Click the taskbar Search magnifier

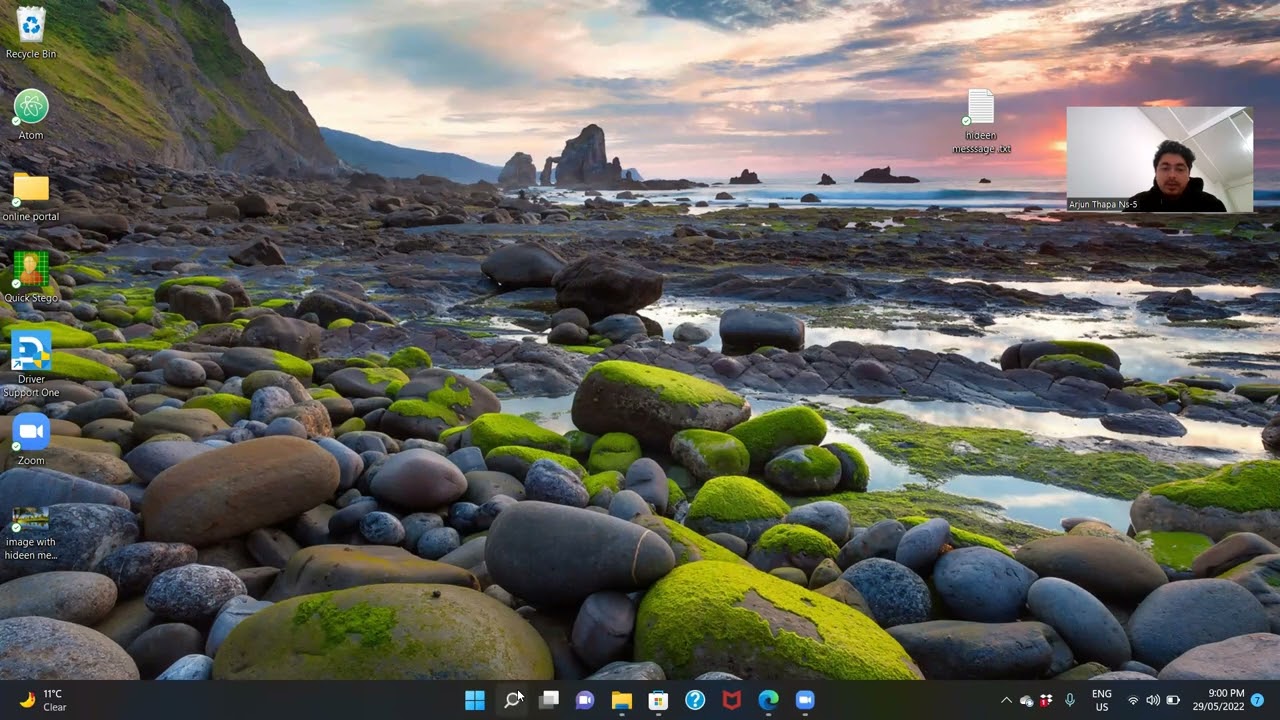pos(512,700)
